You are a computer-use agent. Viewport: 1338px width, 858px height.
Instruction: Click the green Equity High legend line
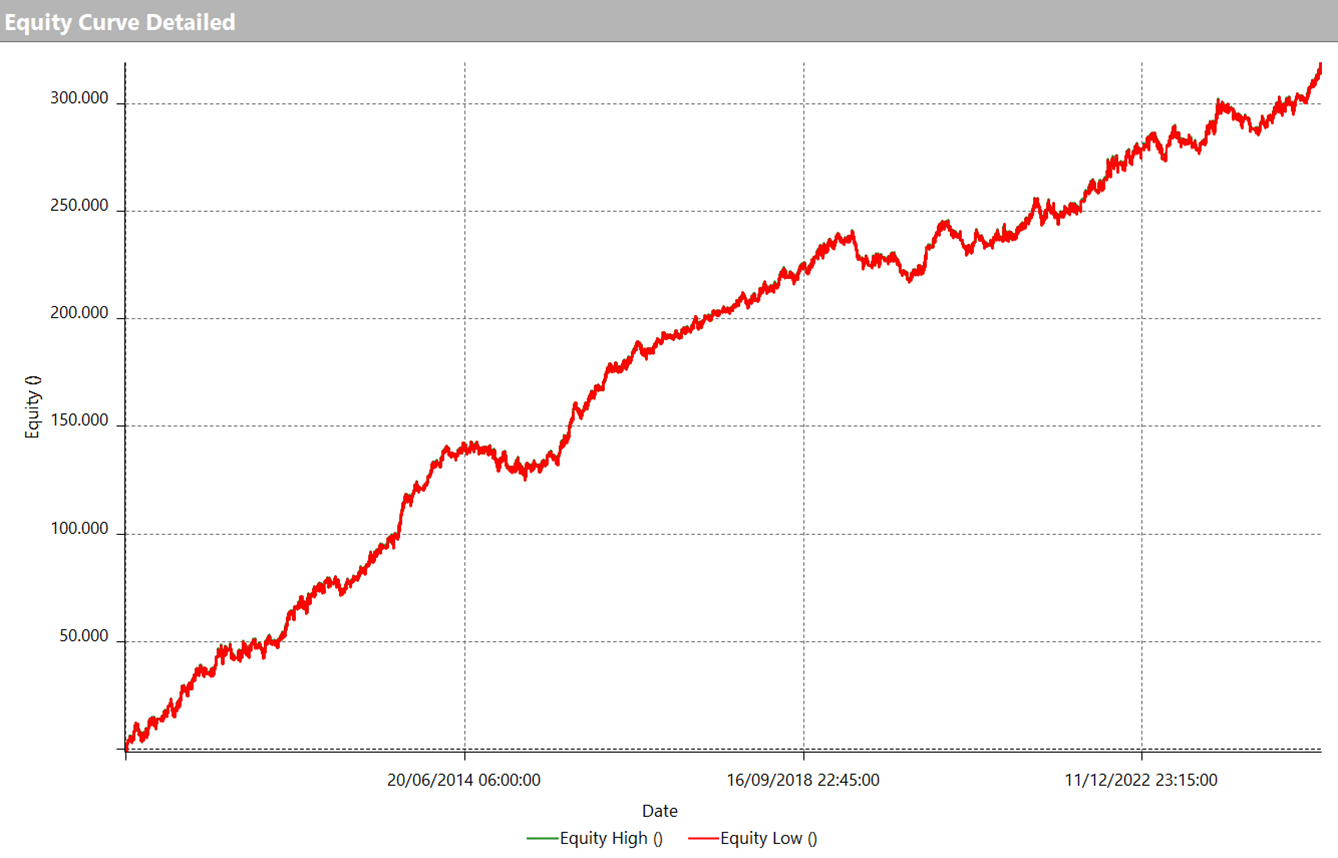tap(542, 839)
